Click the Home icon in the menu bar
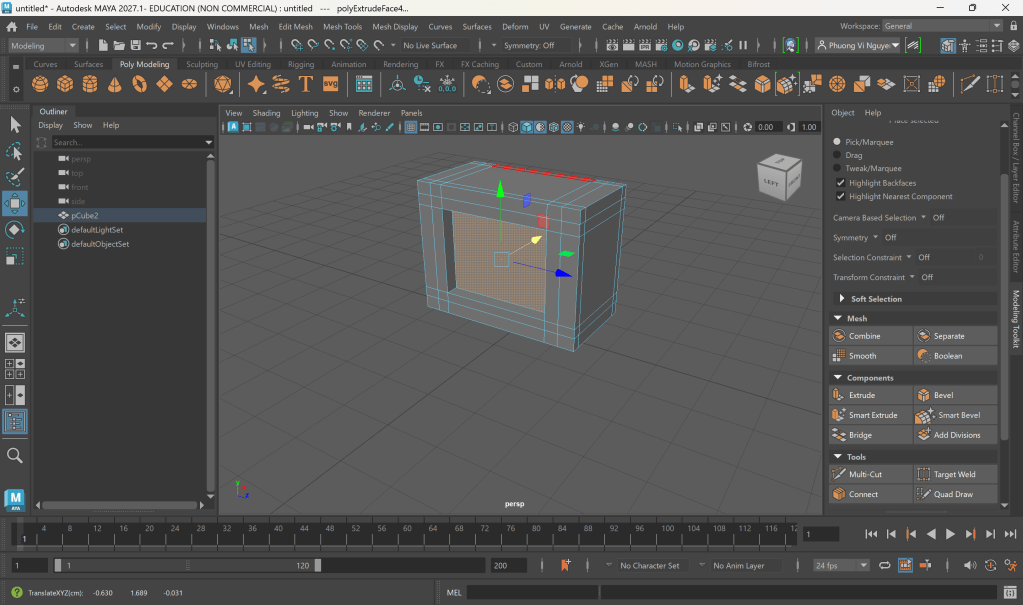Screen dimensions: 1023x605 12,27
